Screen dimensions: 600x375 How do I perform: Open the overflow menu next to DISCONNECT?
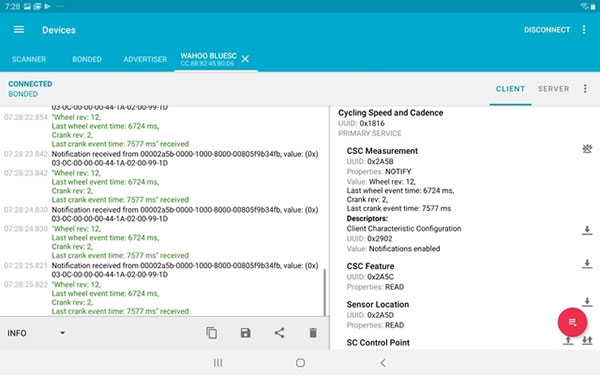pyautogui.click(x=584, y=29)
